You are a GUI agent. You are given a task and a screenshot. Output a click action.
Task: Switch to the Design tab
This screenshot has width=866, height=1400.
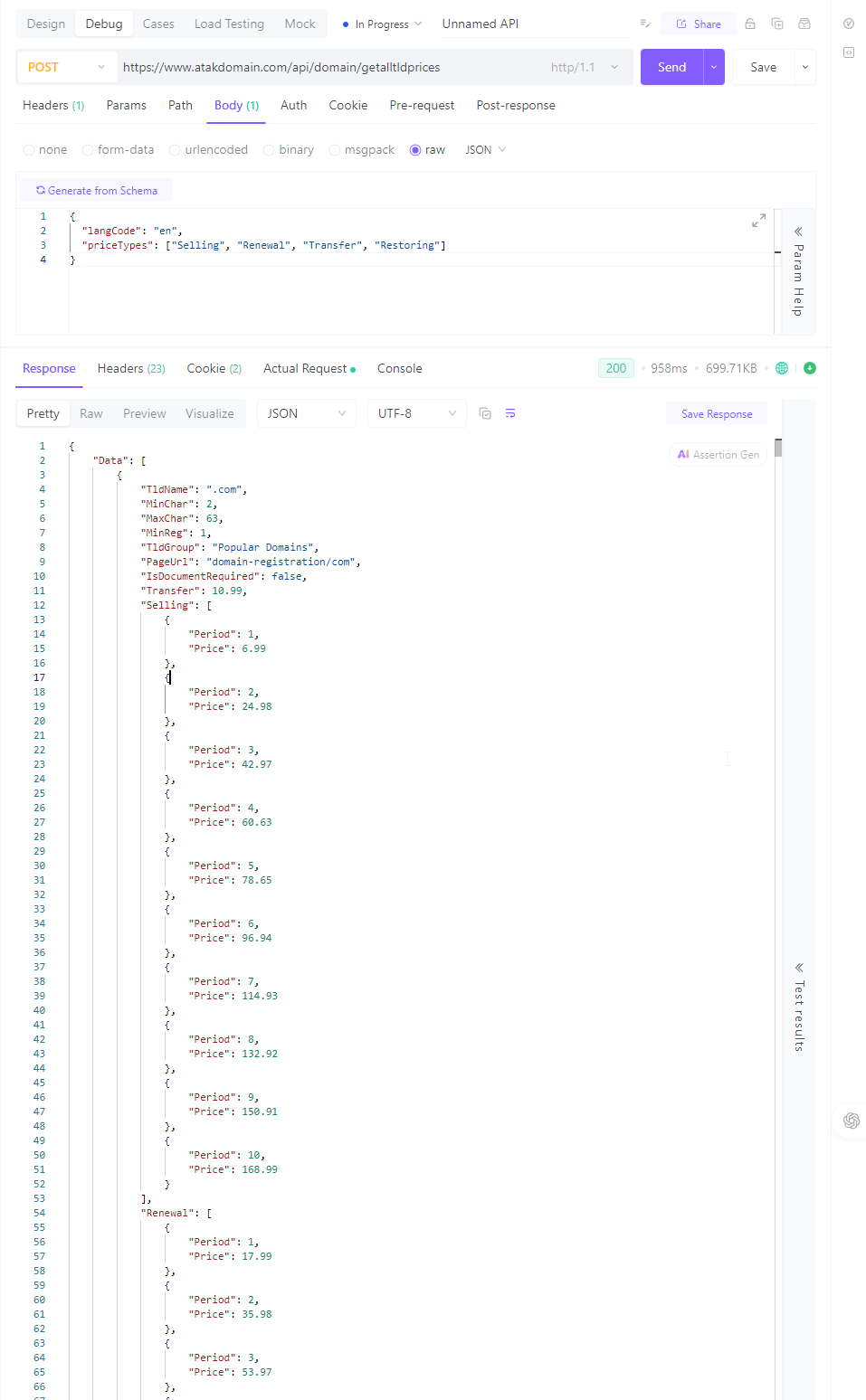pos(46,24)
